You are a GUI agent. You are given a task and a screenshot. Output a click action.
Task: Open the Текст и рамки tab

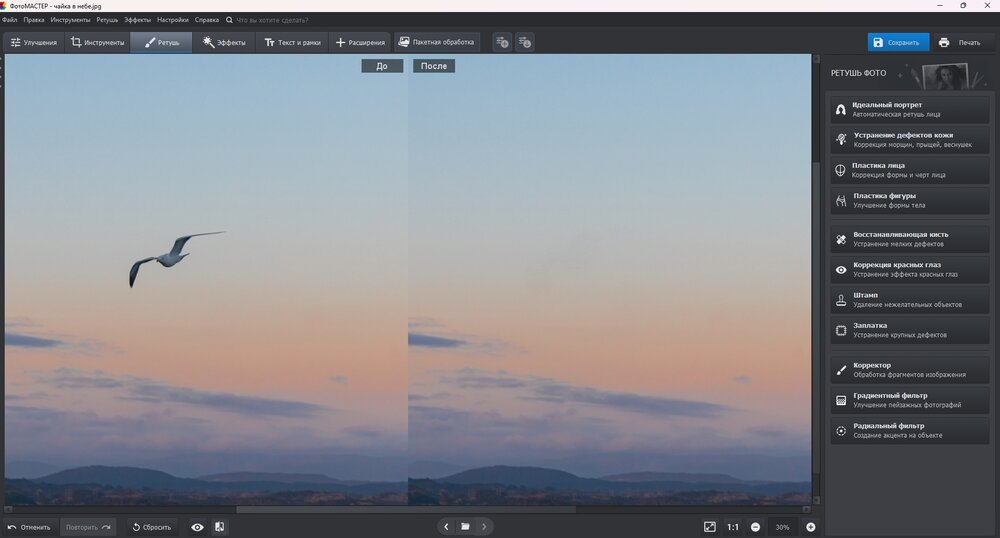point(292,43)
